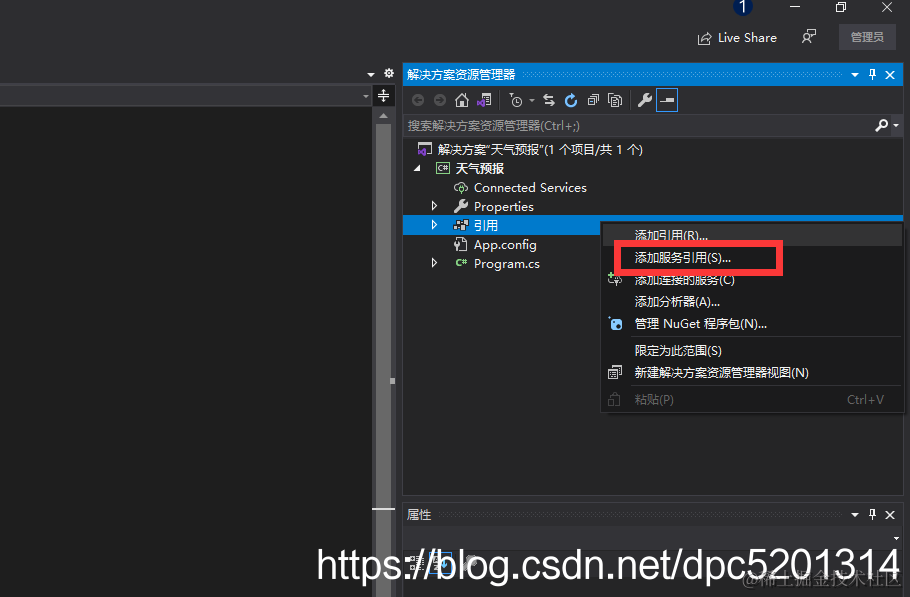Image resolution: width=910 pixels, height=597 pixels.
Task: Expand the 引用 references node
Action: pos(434,225)
